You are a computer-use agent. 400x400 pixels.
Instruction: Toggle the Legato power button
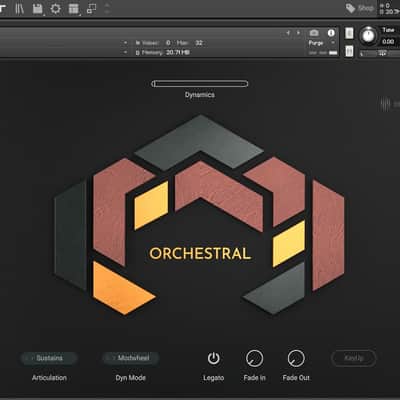213,359
